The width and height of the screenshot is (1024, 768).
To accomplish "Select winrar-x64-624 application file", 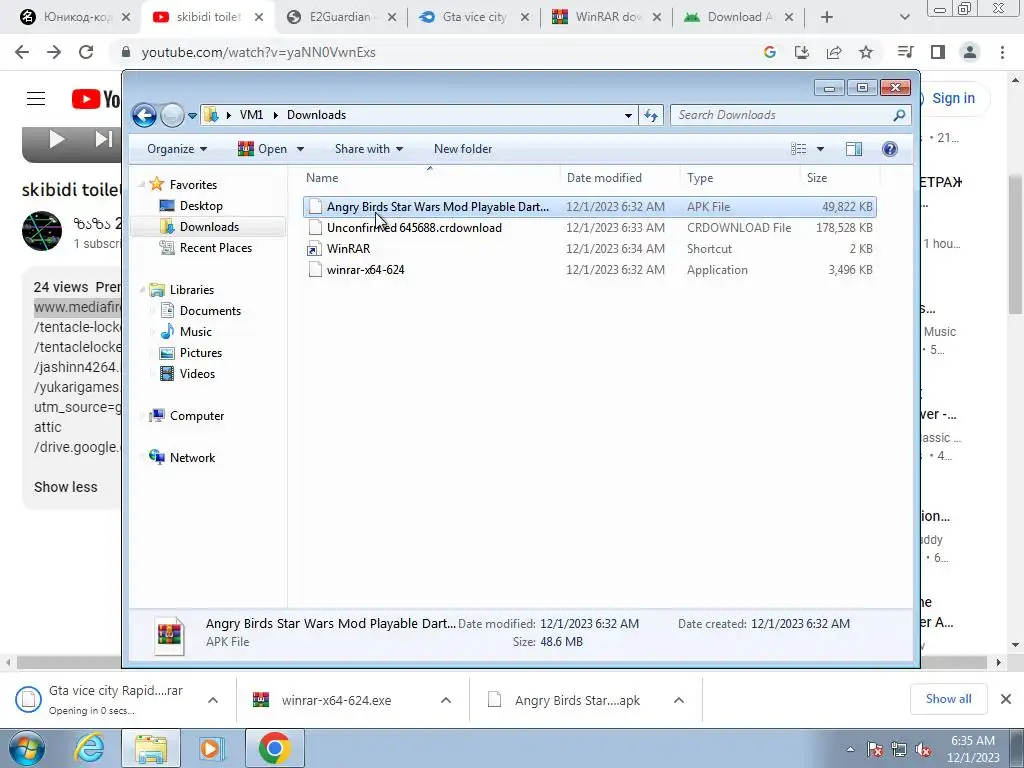I will tap(590, 270).
